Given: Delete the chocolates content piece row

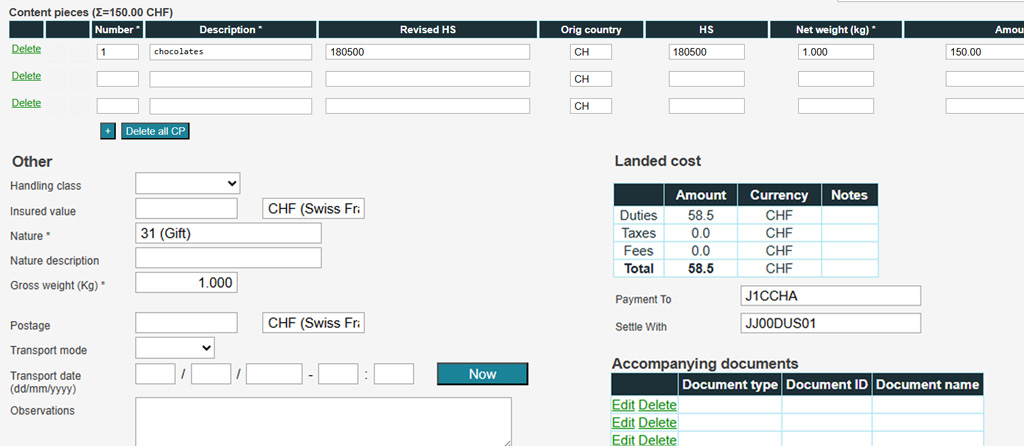Looking at the screenshot, I should pyautogui.click(x=26, y=49).
